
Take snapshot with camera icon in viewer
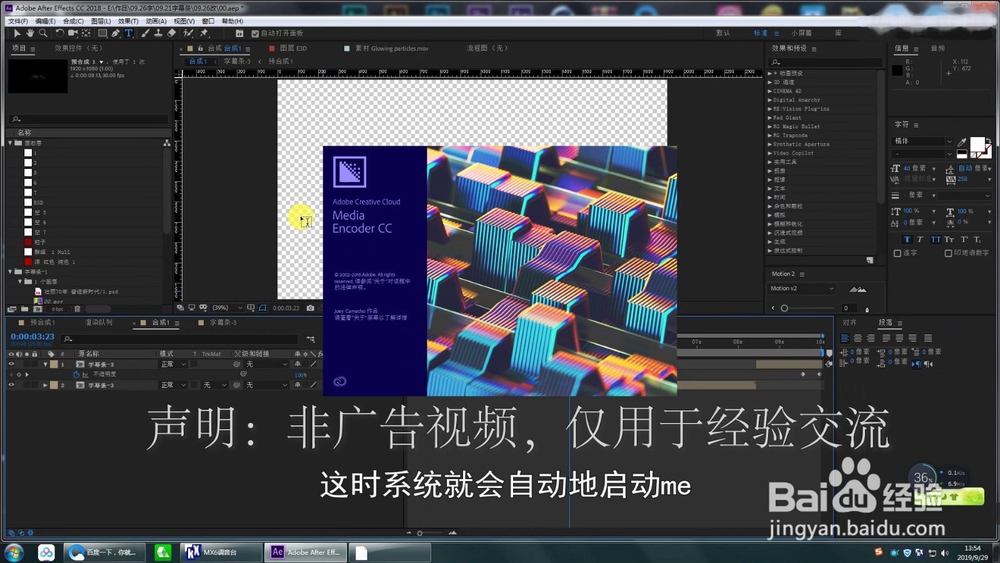(311, 308)
